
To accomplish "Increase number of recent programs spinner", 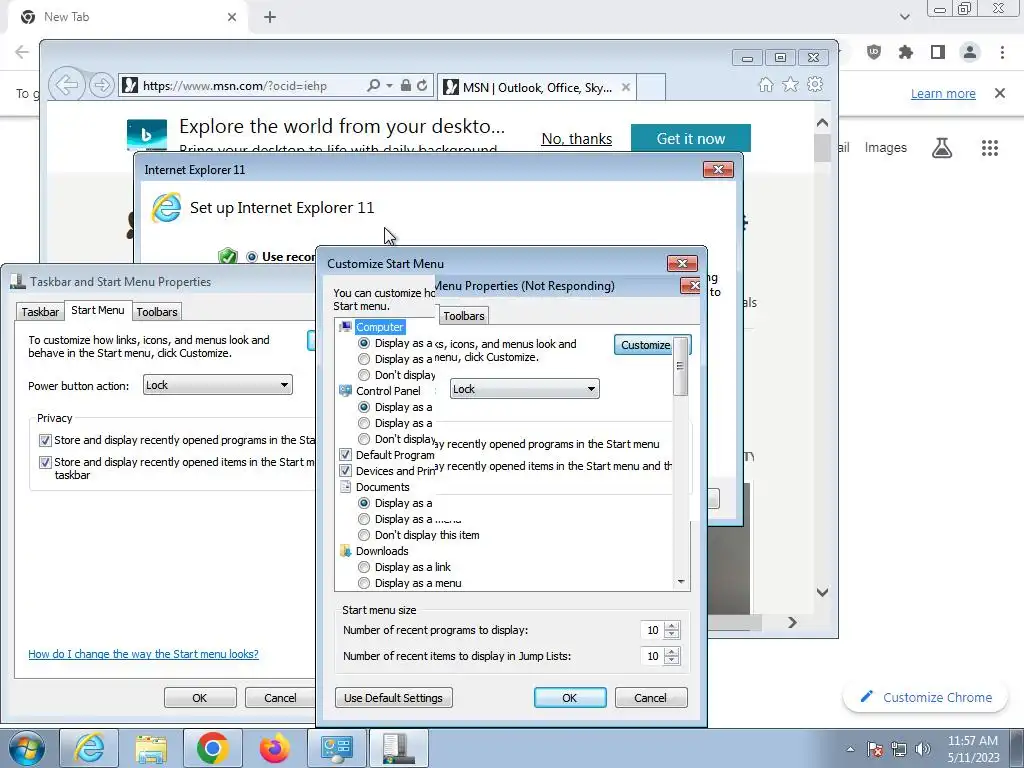I will pos(671,626).
